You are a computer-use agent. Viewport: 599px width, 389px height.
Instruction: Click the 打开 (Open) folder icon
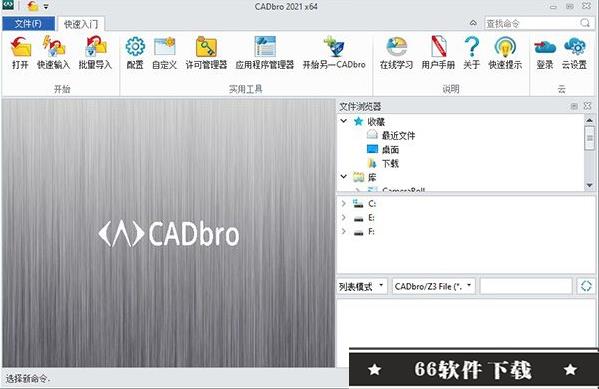(20, 47)
